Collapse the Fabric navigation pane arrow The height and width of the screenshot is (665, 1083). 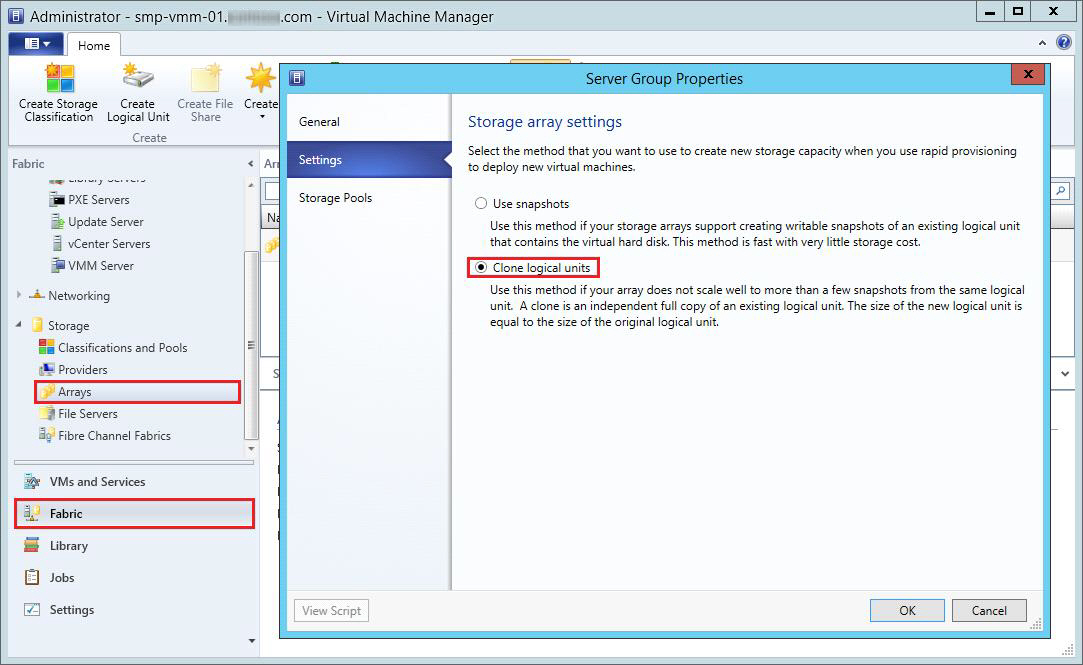point(250,164)
